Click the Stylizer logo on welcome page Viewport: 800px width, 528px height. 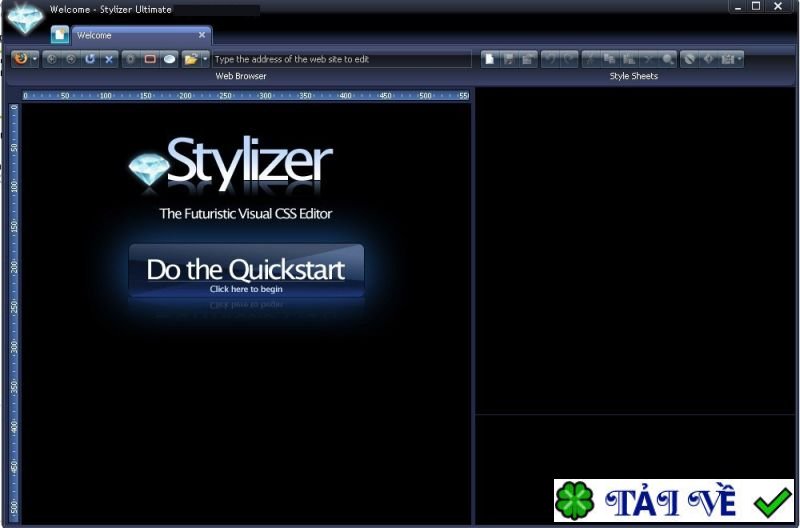231,163
